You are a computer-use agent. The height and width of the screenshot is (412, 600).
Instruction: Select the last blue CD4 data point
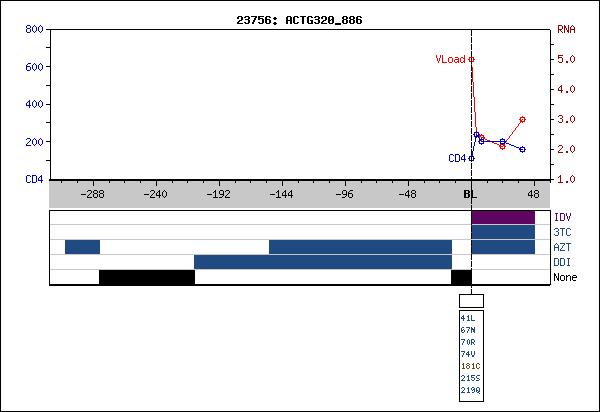pos(522,149)
